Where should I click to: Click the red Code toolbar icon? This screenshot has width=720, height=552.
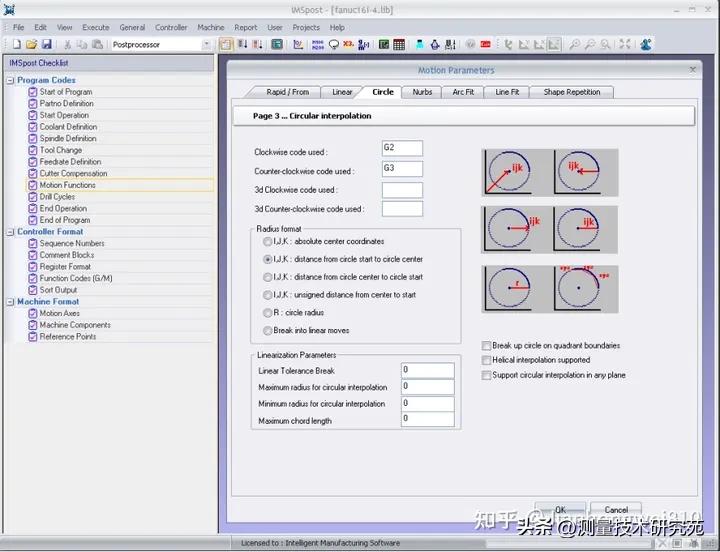click(485, 44)
